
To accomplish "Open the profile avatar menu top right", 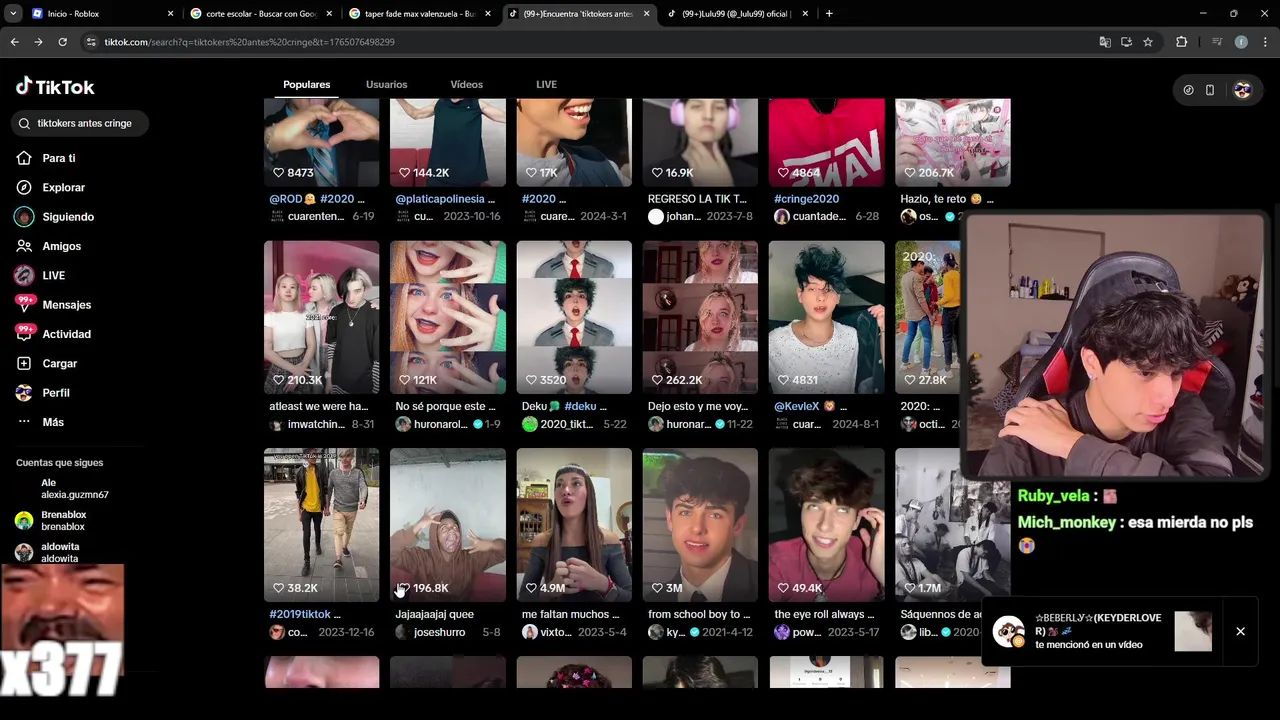I will click(x=1242, y=90).
